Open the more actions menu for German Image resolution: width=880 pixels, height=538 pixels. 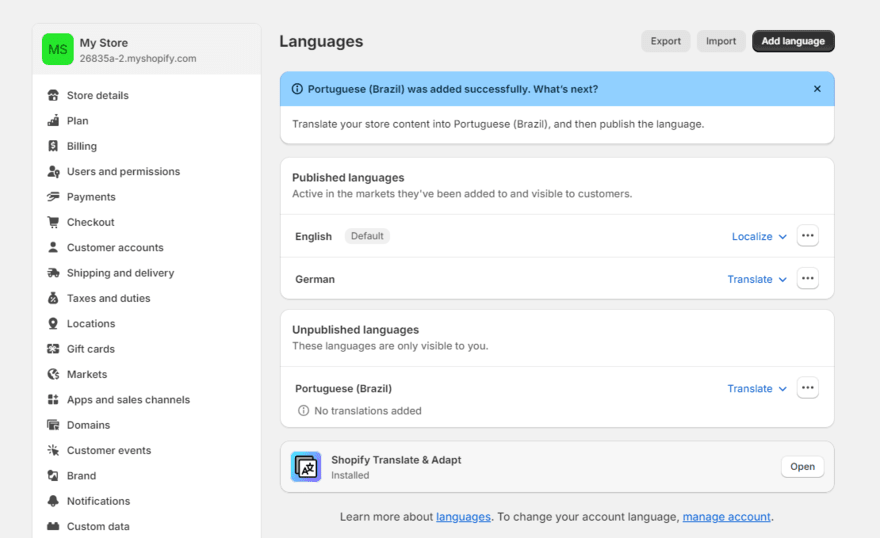coord(808,278)
